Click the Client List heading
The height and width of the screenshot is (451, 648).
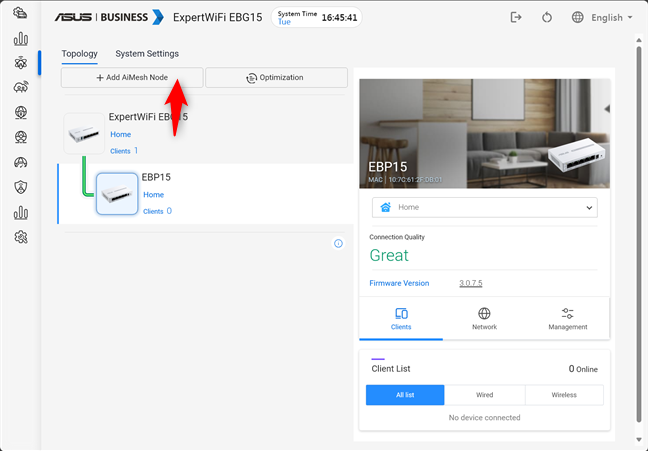point(391,369)
